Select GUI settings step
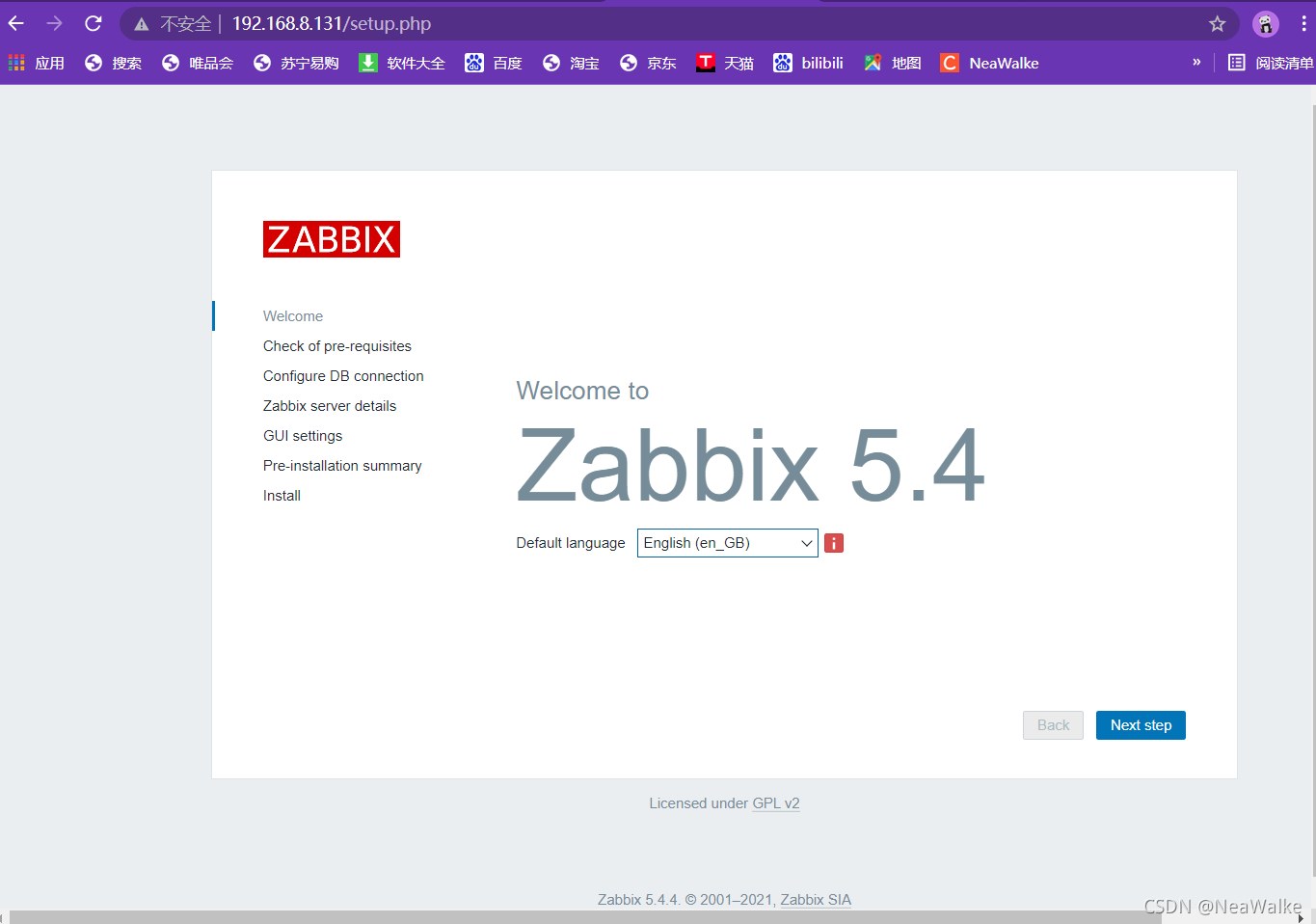 coord(303,436)
